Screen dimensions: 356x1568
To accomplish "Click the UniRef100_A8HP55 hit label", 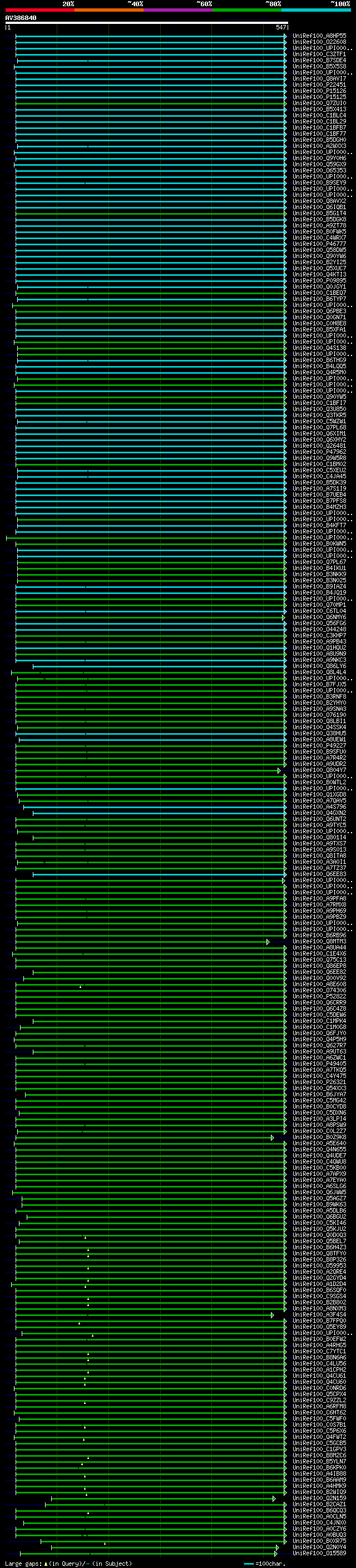I will (319, 36).
